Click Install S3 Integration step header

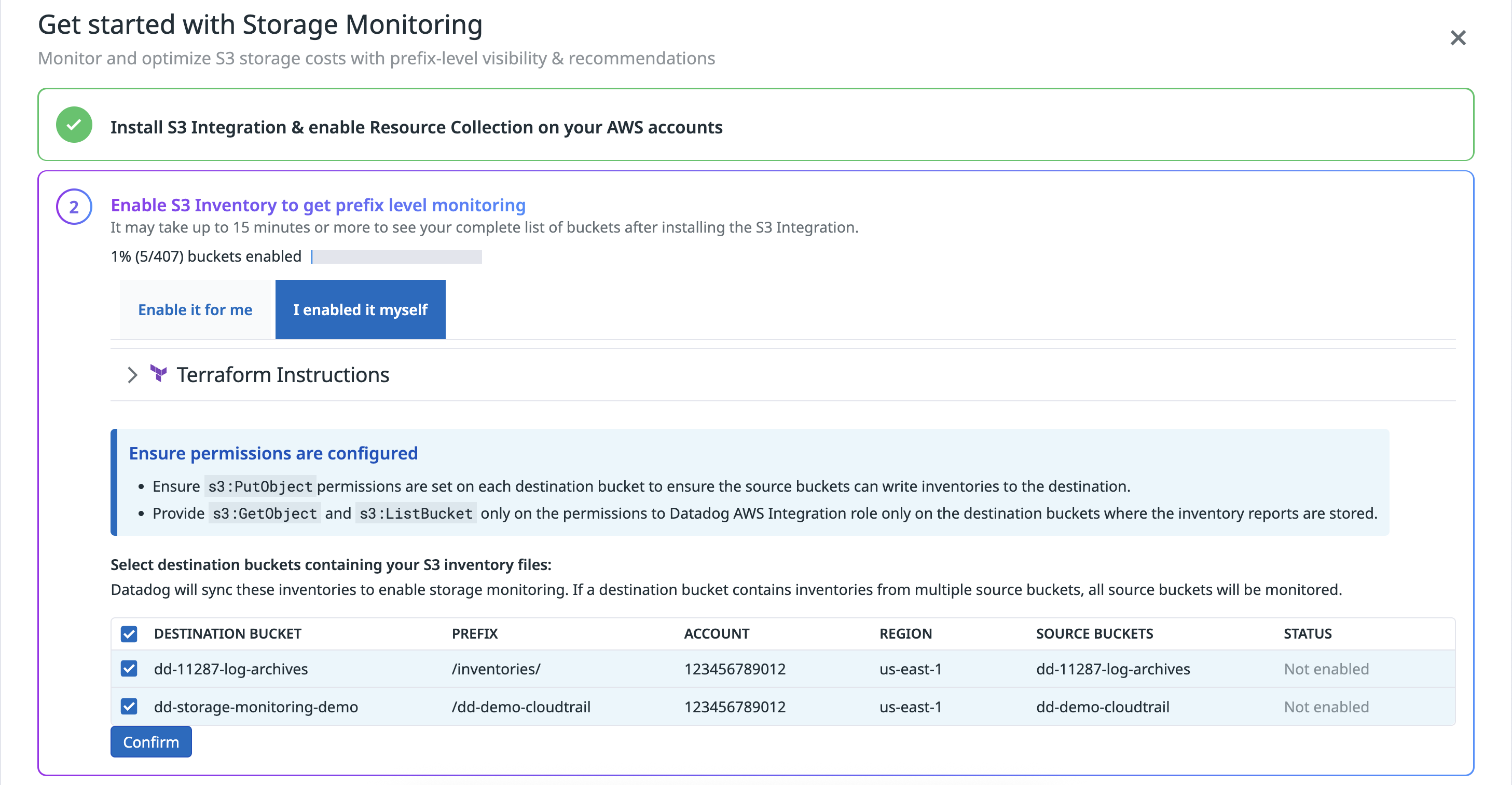pos(416,127)
